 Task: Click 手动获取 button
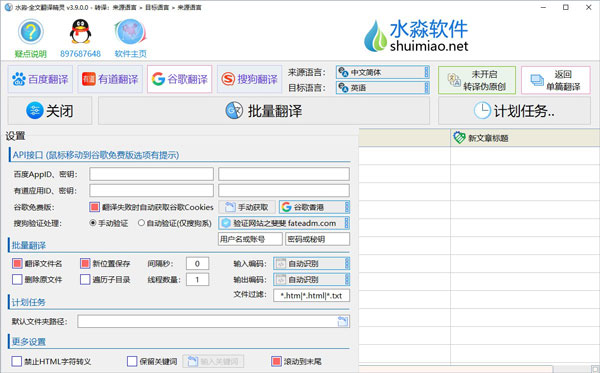(246, 207)
